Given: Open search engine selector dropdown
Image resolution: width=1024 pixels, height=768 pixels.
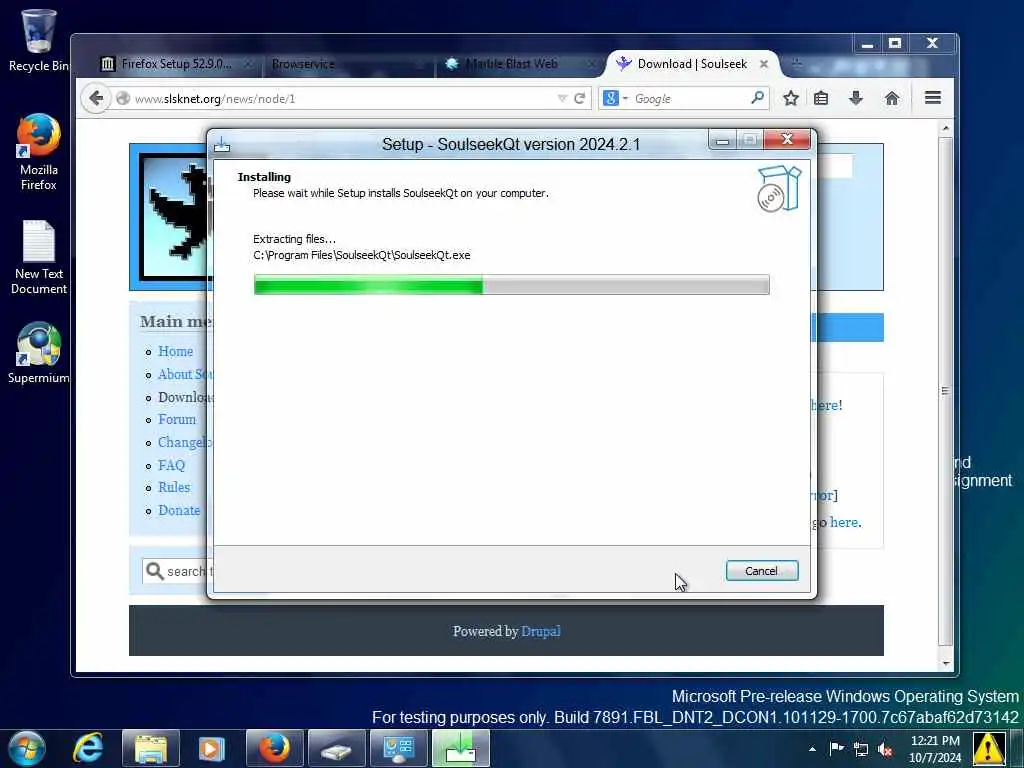Looking at the screenshot, I should coord(615,99).
